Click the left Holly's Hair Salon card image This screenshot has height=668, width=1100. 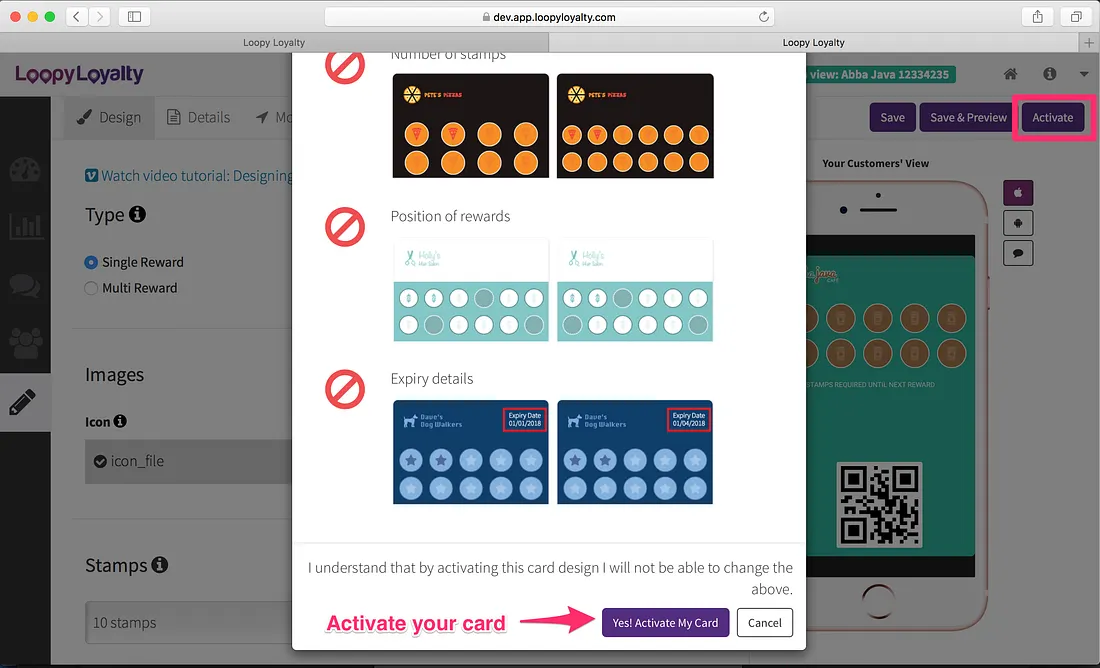coord(471,290)
